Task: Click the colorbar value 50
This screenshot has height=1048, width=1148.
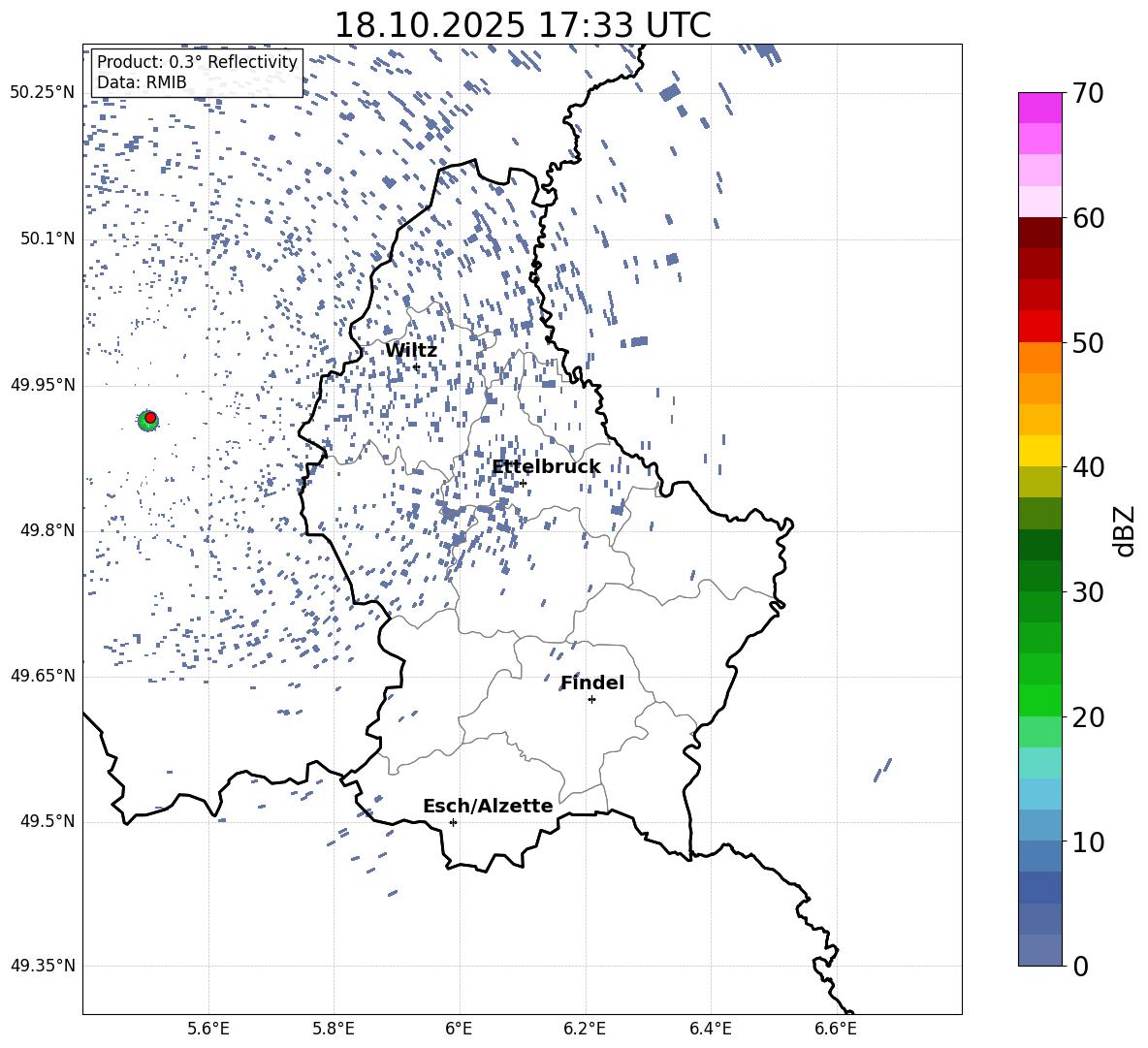Action: (1088, 342)
